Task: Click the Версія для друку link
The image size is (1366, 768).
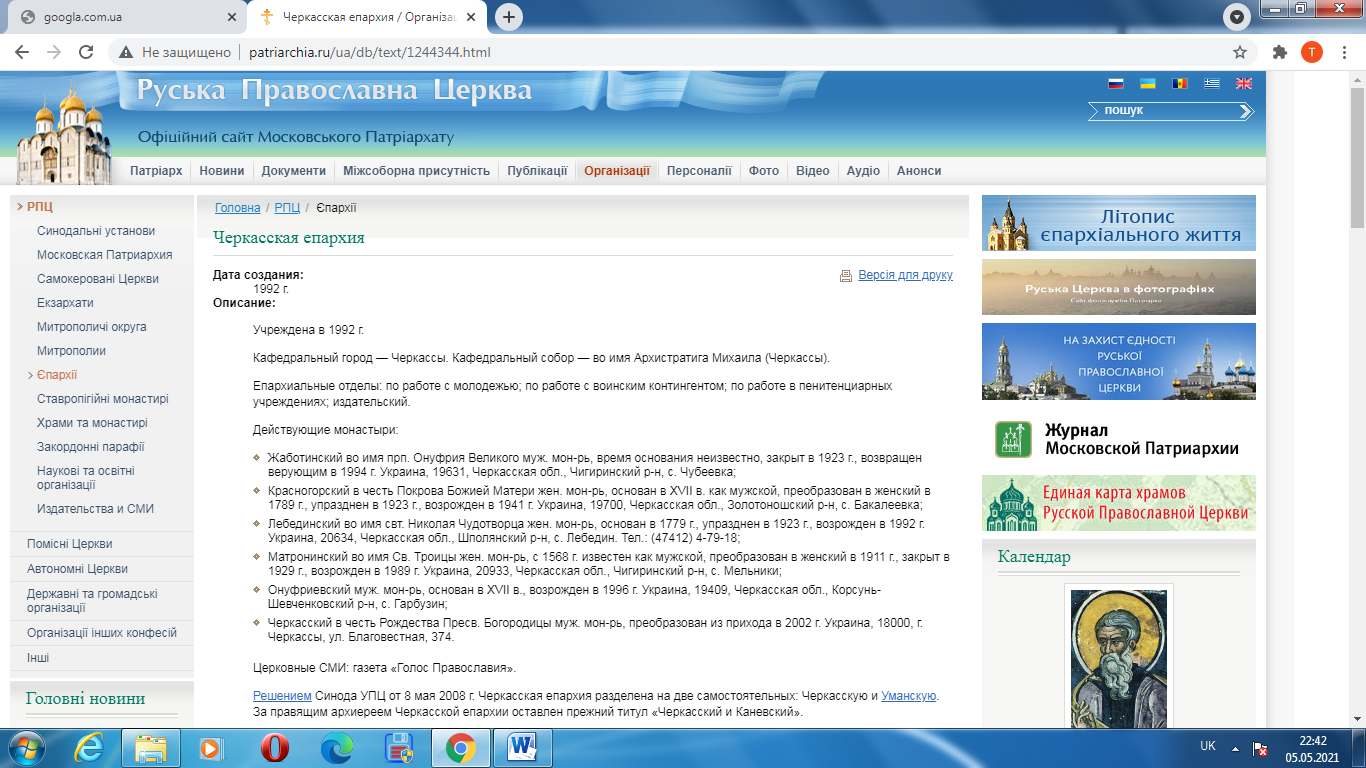Action: click(906, 276)
